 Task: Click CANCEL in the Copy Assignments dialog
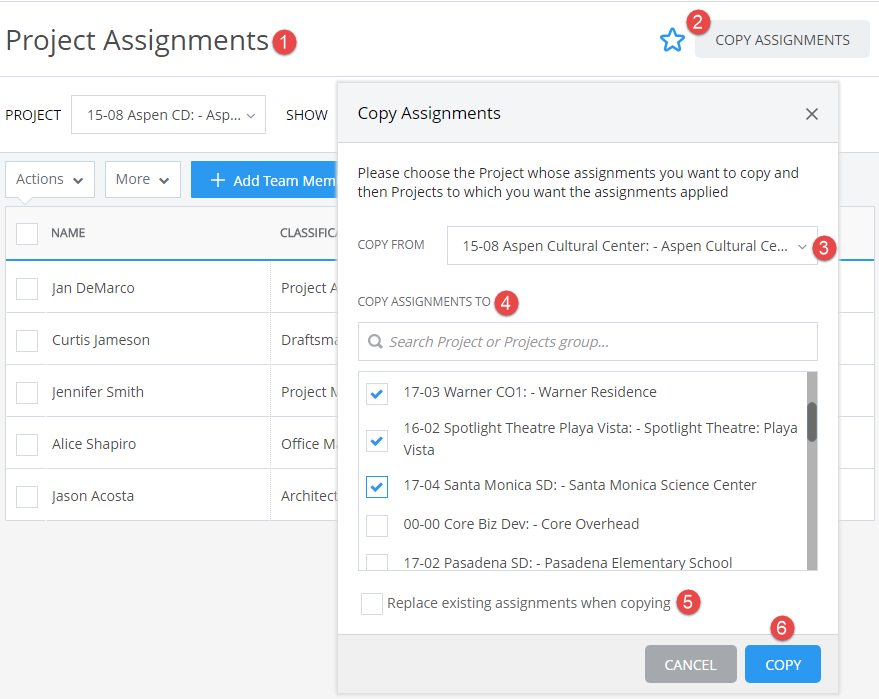pos(690,664)
